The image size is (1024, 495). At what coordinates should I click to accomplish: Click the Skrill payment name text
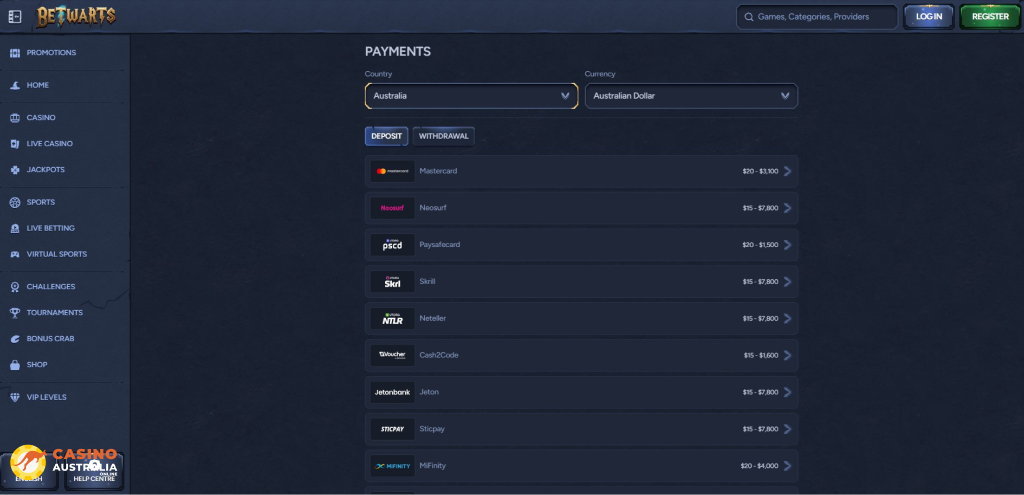427,281
